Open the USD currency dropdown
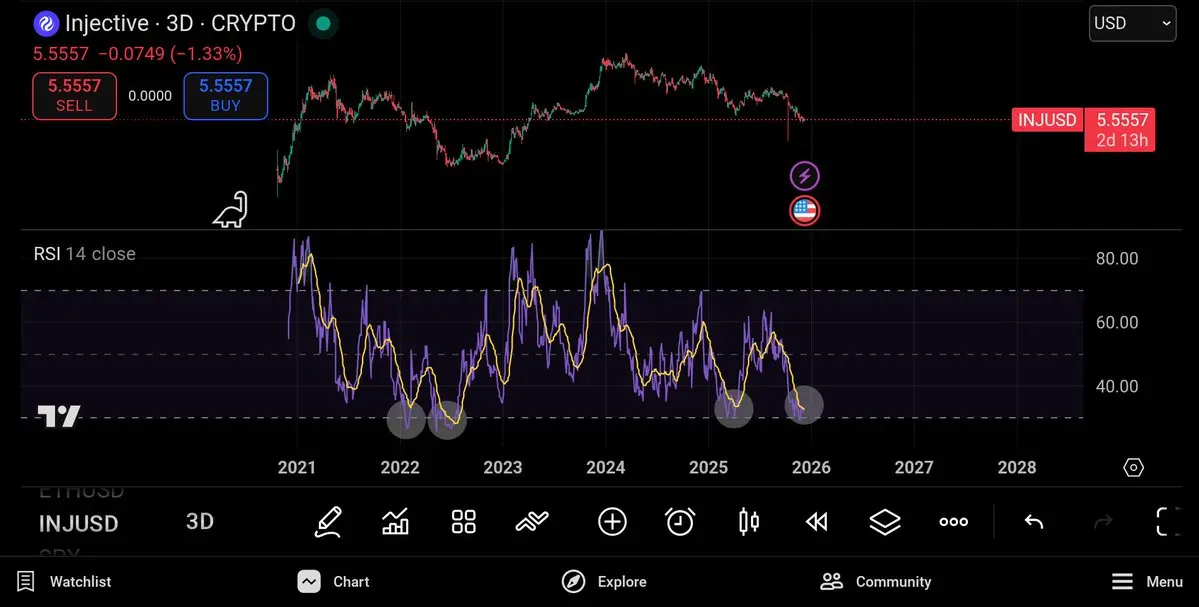Screen dimensions: 1199x607 pos(1132,23)
